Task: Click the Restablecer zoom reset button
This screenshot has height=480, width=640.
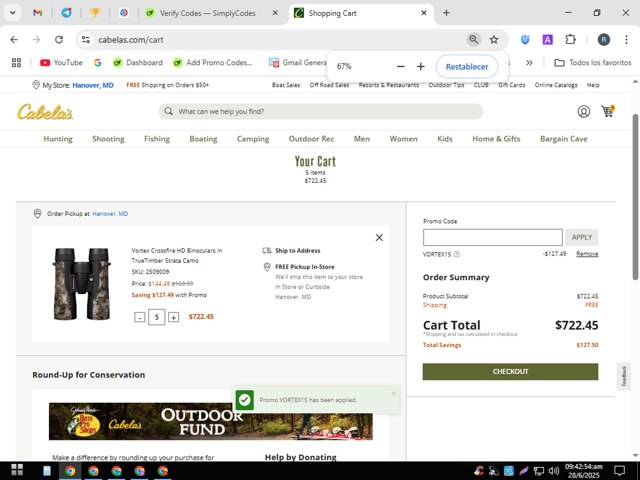Action: (467, 67)
